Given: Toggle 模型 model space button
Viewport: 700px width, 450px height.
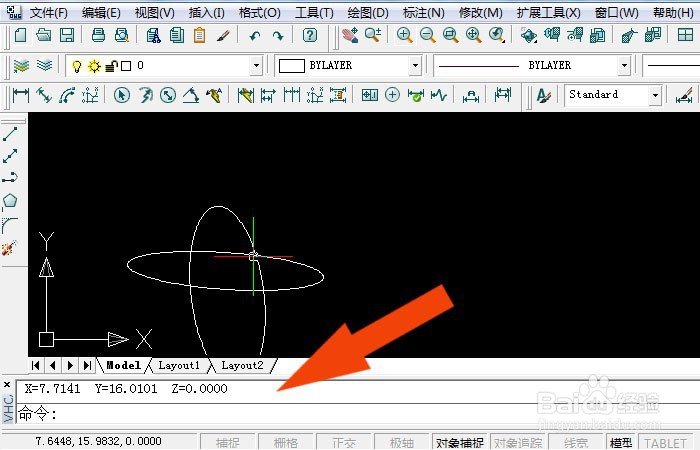Looking at the screenshot, I should (x=621, y=442).
